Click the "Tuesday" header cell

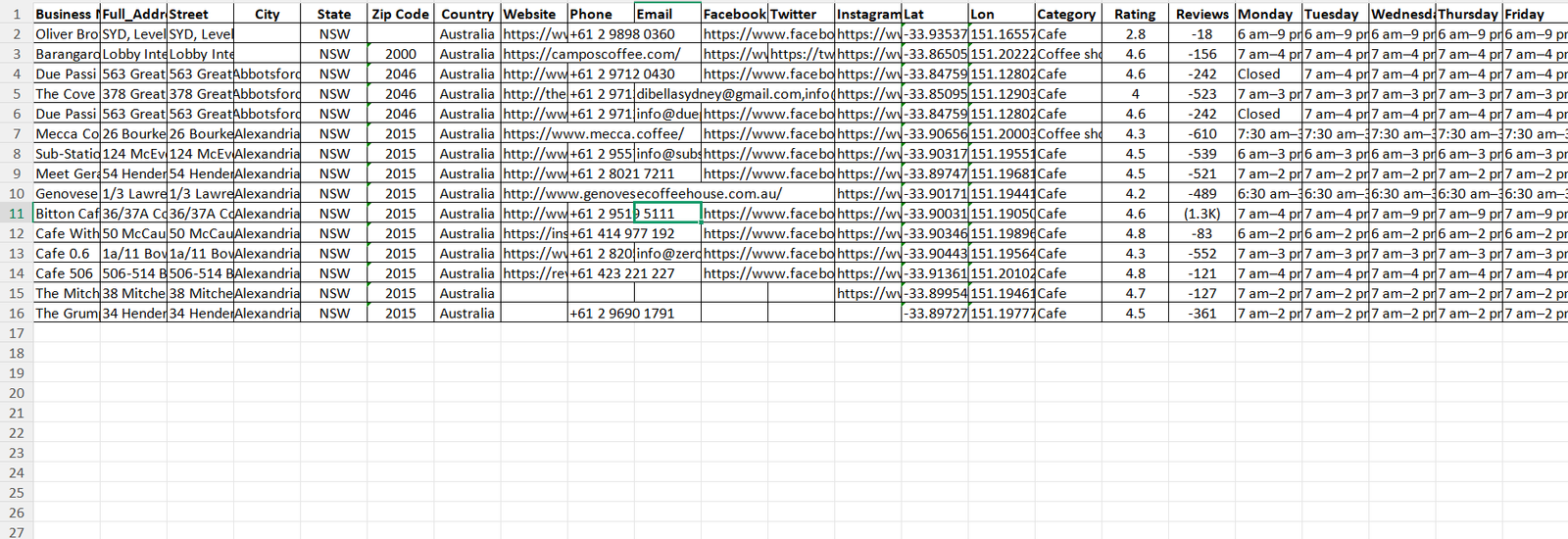pos(1335,14)
